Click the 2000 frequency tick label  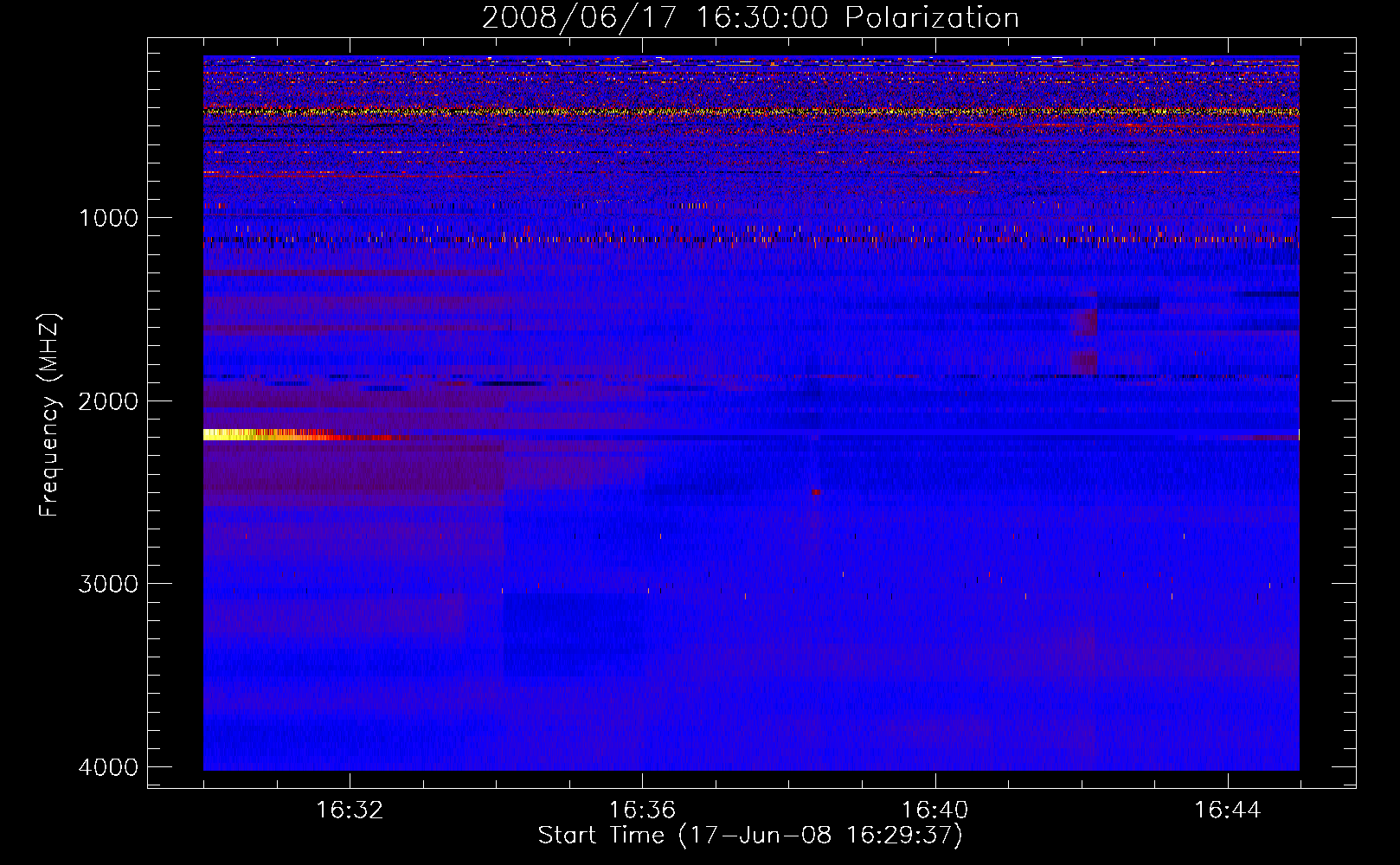click(108, 401)
